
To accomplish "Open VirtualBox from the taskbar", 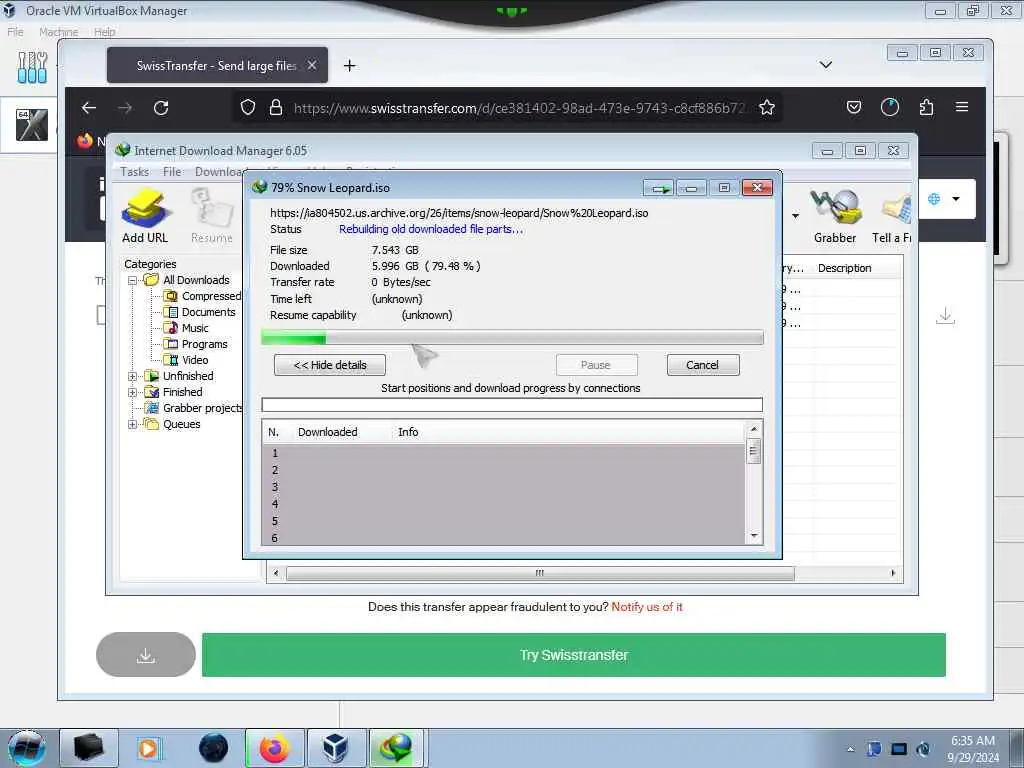I will pyautogui.click(x=335, y=748).
